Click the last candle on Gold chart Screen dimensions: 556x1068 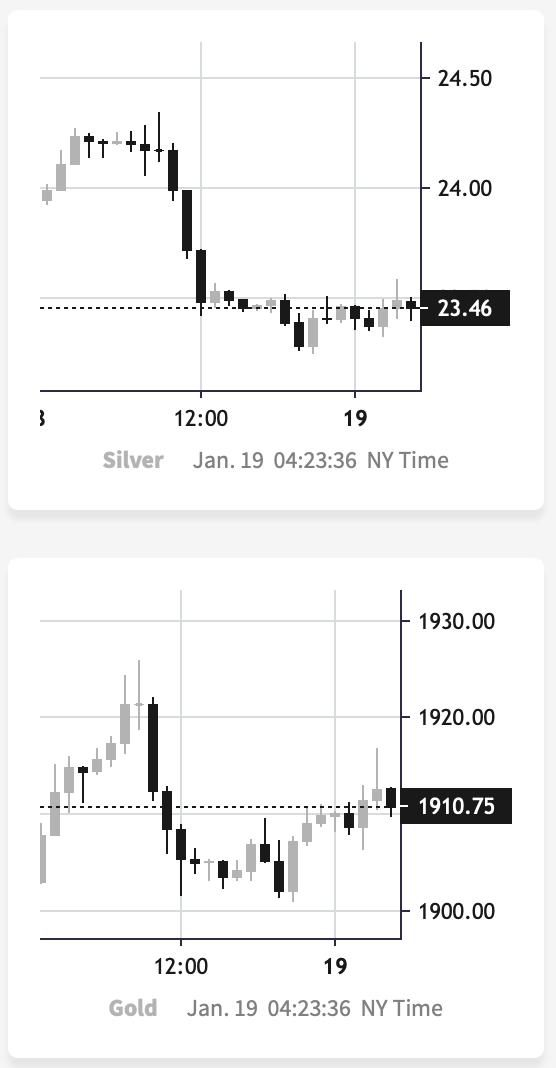pos(390,799)
